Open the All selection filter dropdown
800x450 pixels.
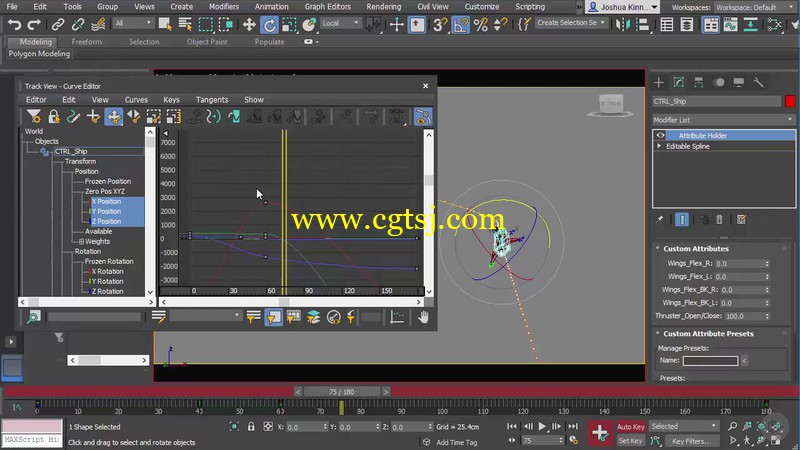click(133, 23)
